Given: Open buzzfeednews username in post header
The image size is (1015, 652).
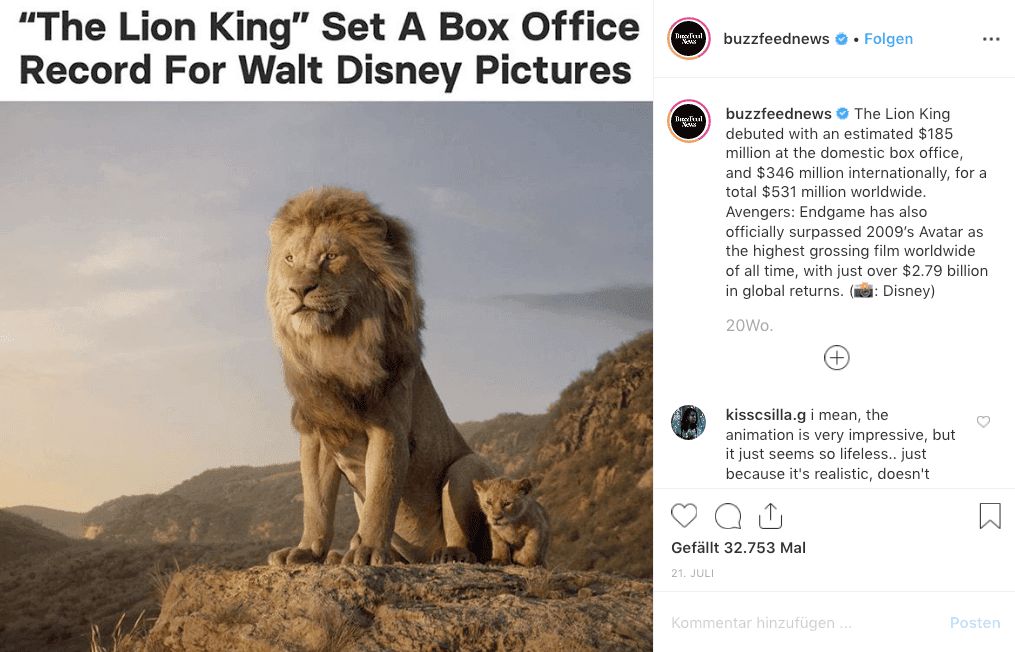Looking at the screenshot, I should pos(777,39).
